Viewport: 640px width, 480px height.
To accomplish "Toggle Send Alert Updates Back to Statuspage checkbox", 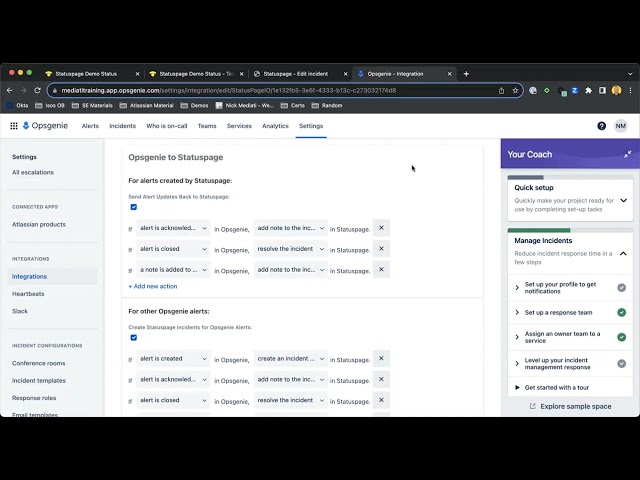I will (x=133, y=207).
